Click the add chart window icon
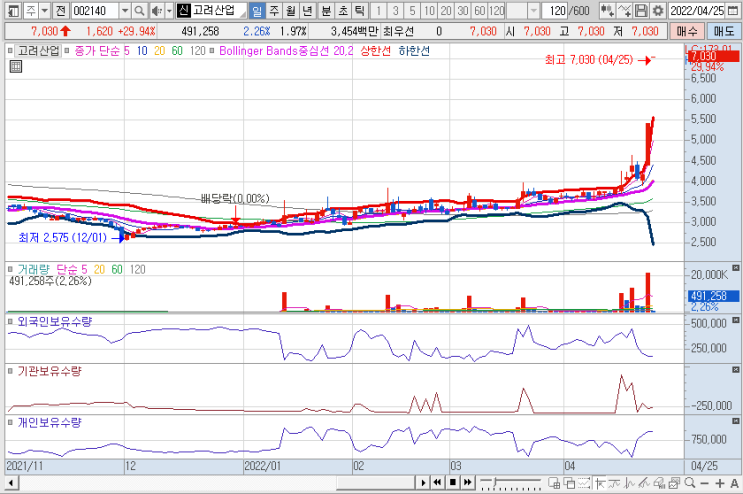 click(x=554, y=483)
